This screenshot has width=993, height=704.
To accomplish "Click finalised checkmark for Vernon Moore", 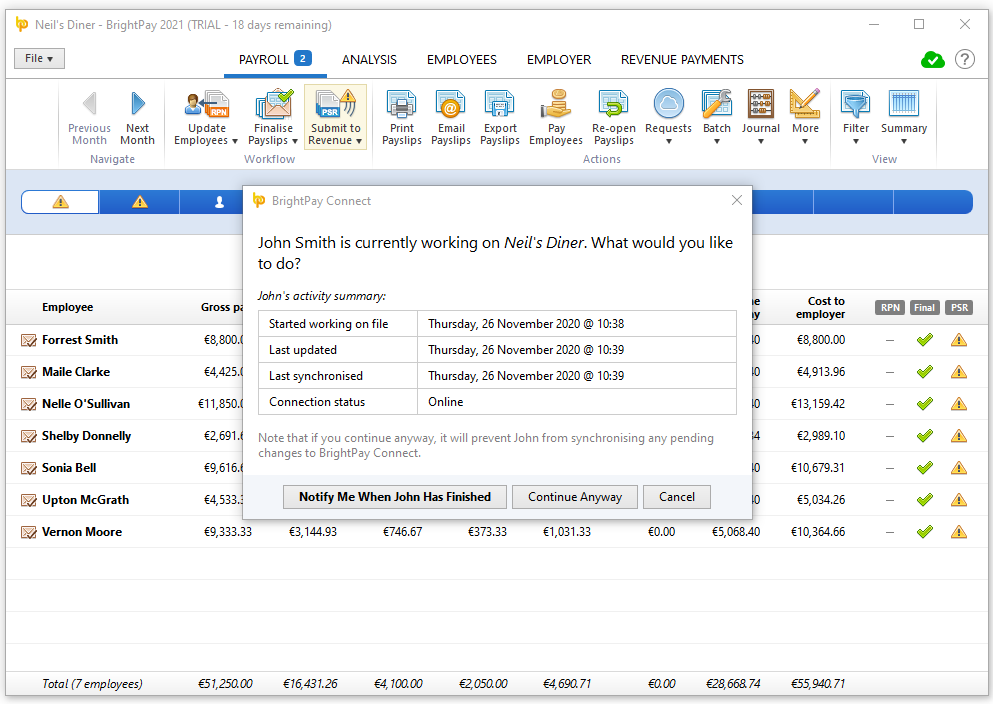I will tap(925, 532).
